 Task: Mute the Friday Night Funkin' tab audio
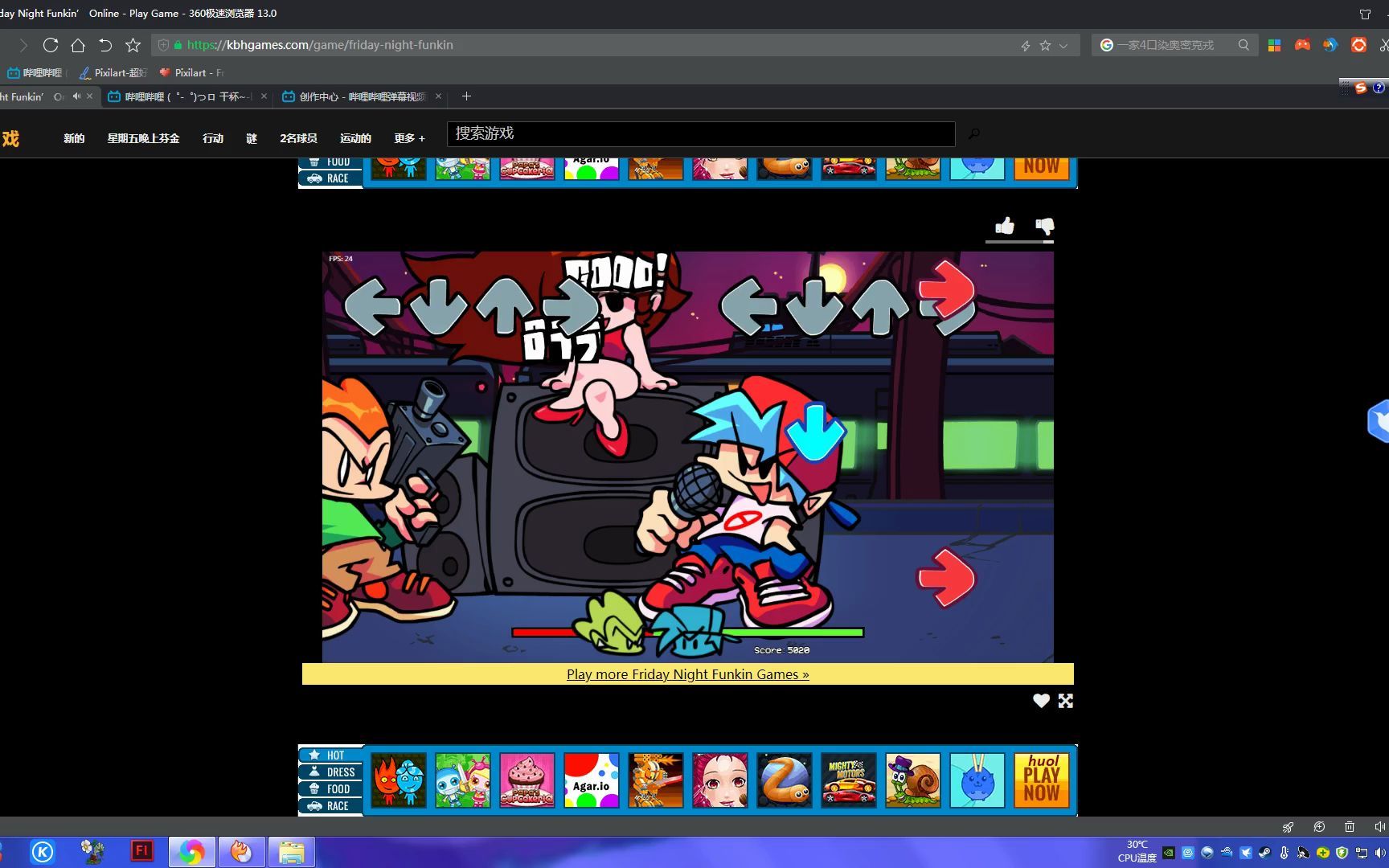pyautogui.click(x=76, y=96)
